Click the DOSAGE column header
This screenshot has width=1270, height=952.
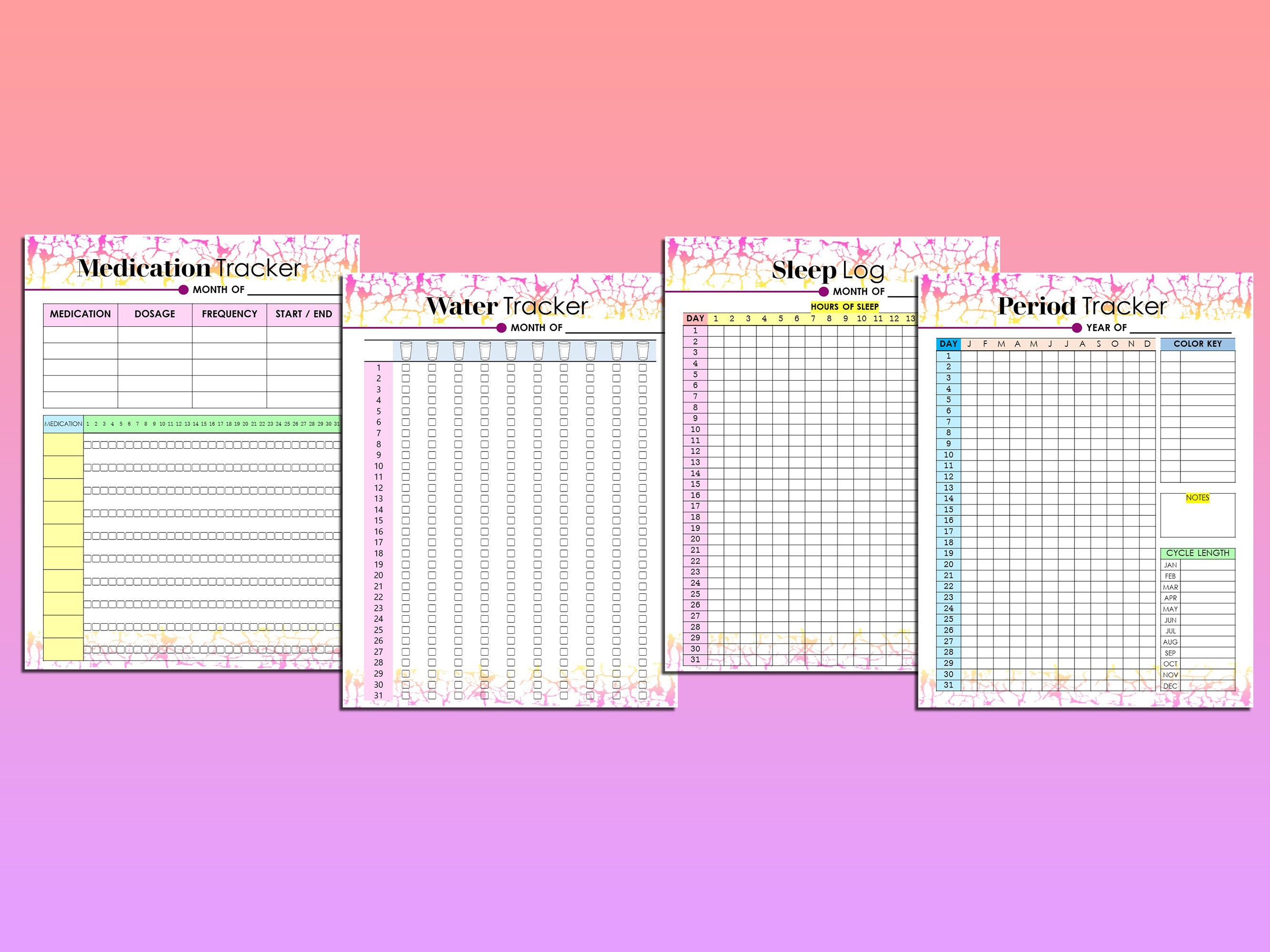(155, 314)
